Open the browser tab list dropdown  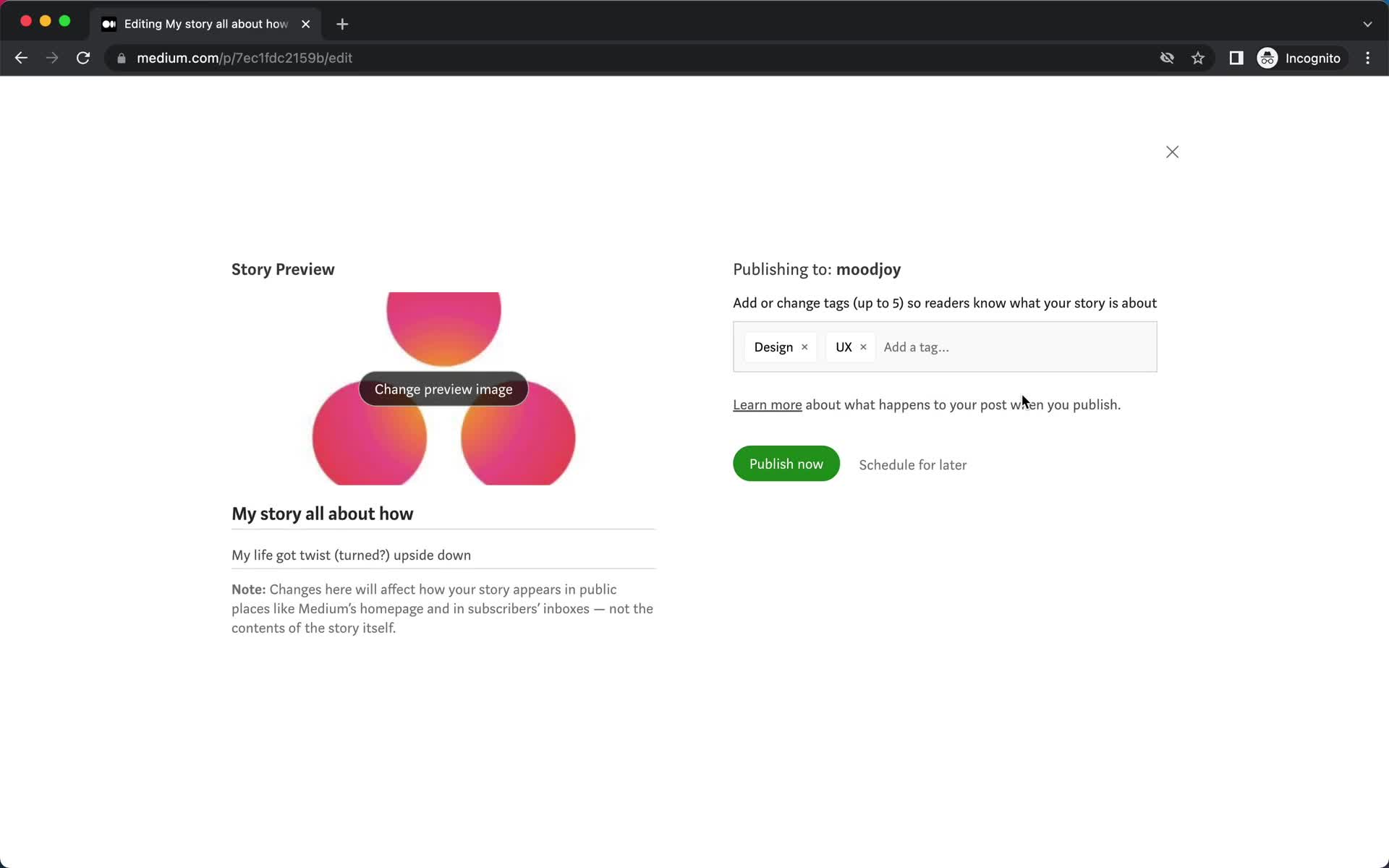(1368, 23)
